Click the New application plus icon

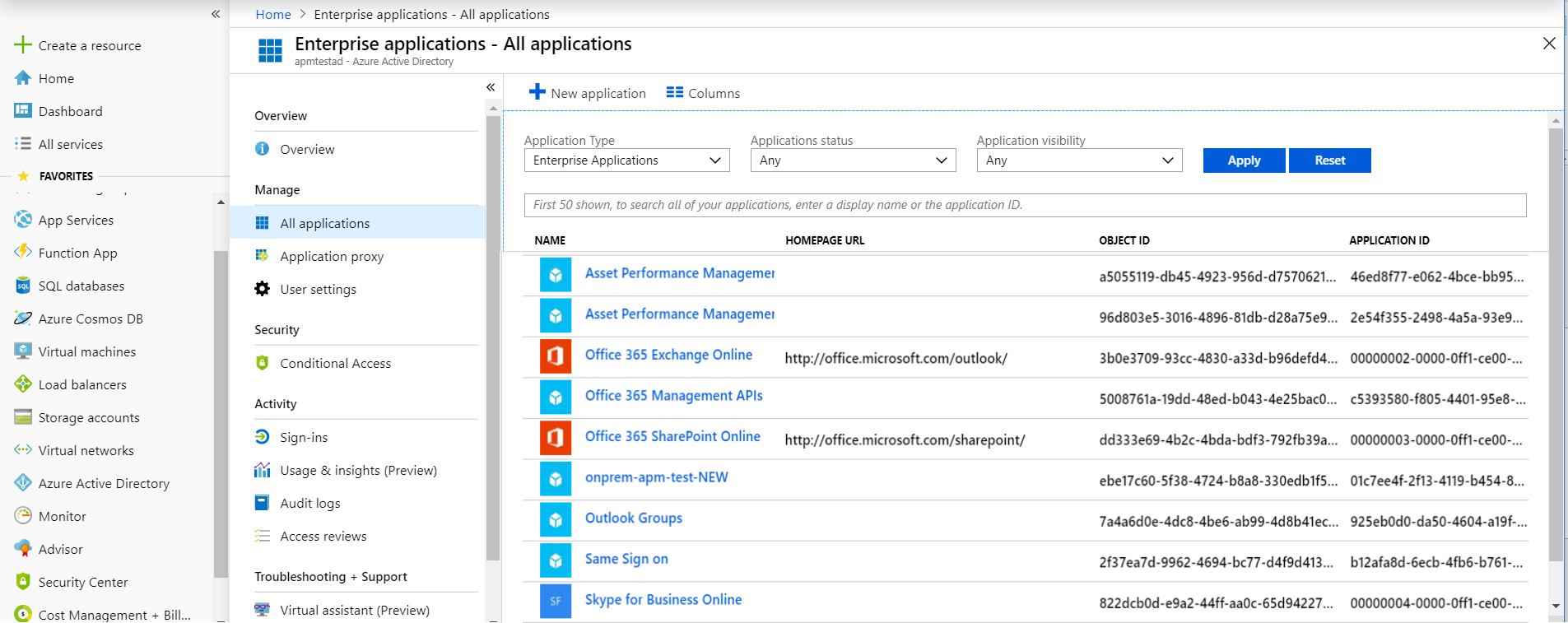537,92
